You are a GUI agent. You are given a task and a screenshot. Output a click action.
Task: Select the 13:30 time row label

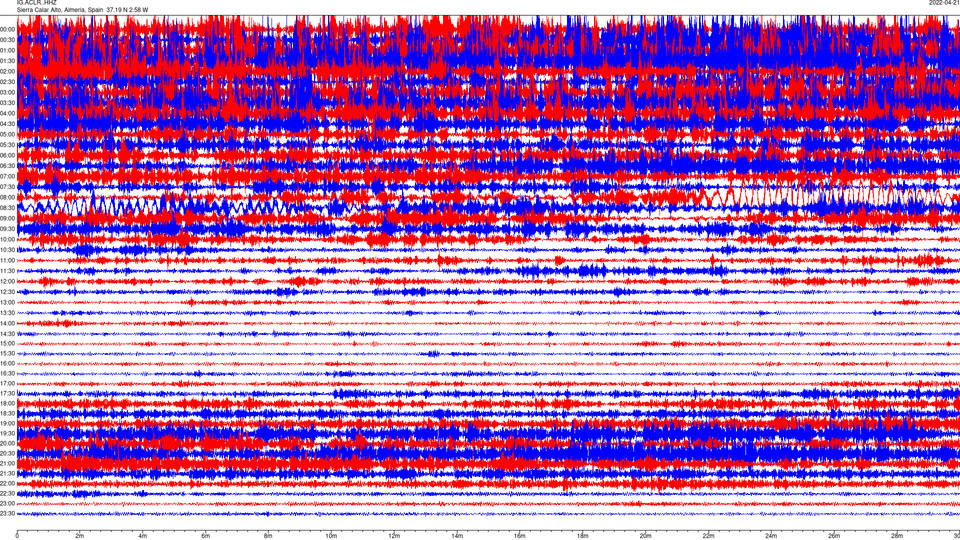(7, 313)
